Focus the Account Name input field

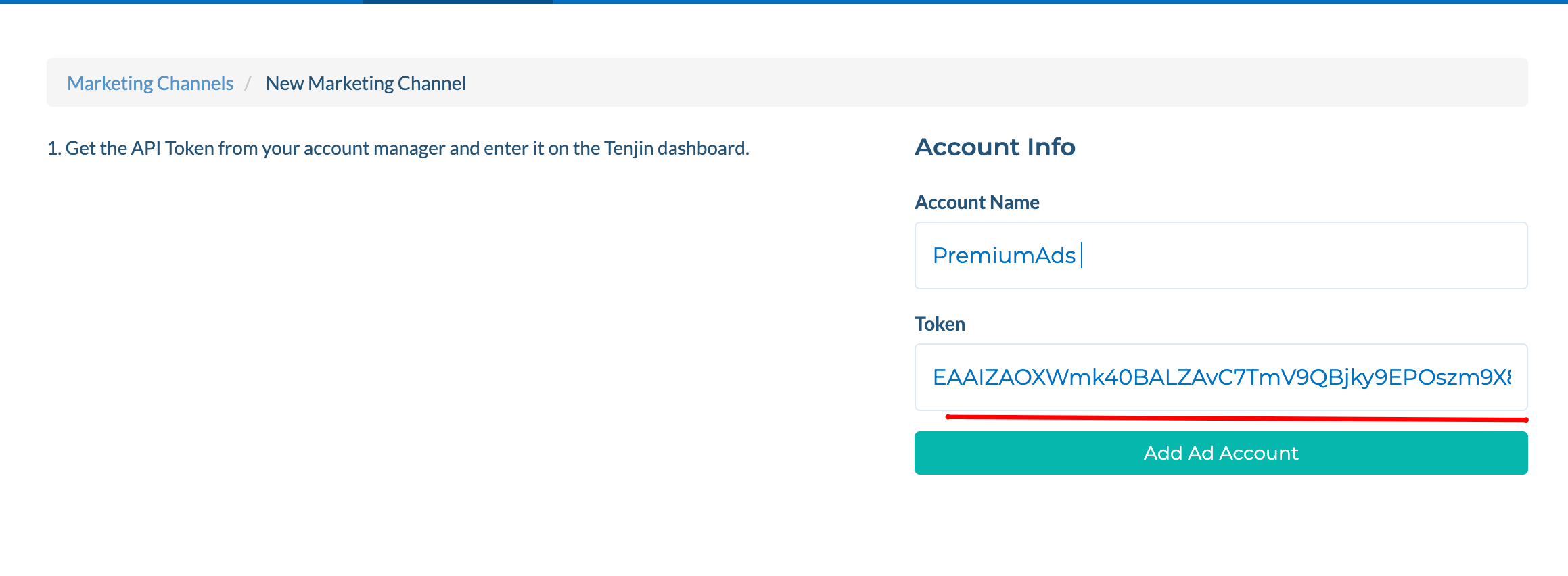click(x=1221, y=256)
